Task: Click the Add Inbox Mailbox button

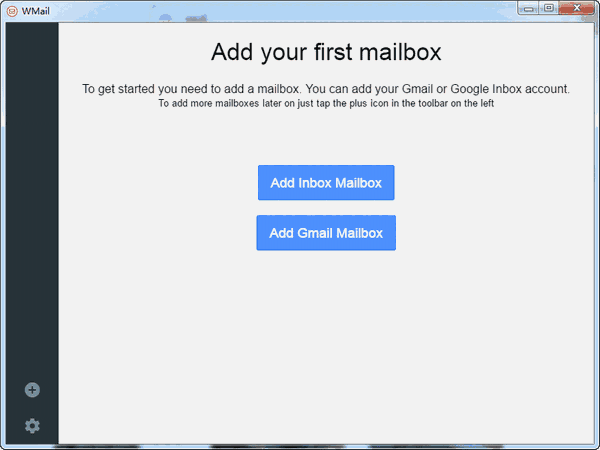Action: (326, 183)
